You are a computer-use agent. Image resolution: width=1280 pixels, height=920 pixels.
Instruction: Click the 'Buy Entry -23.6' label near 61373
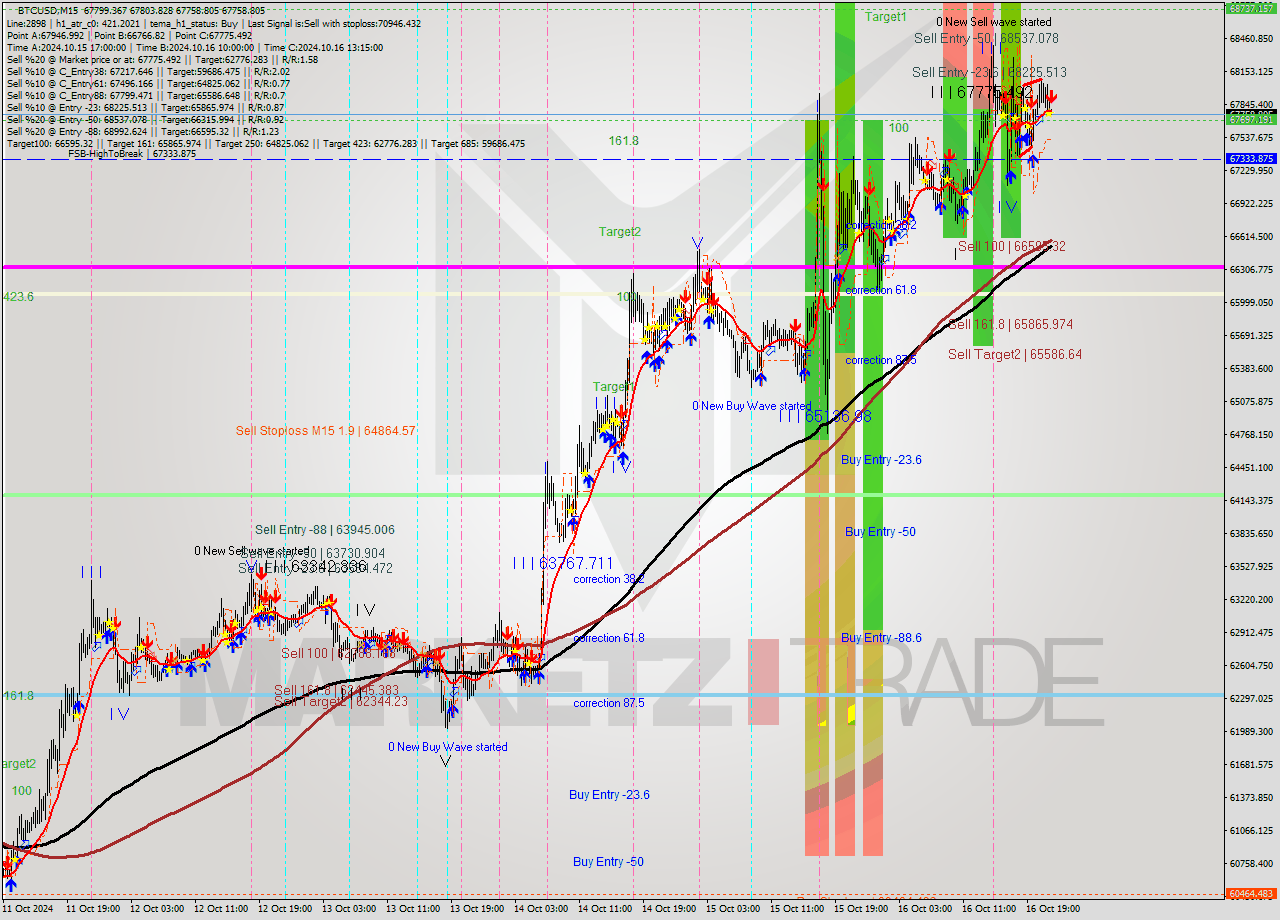pyautogui.click(x=609, y=795)
